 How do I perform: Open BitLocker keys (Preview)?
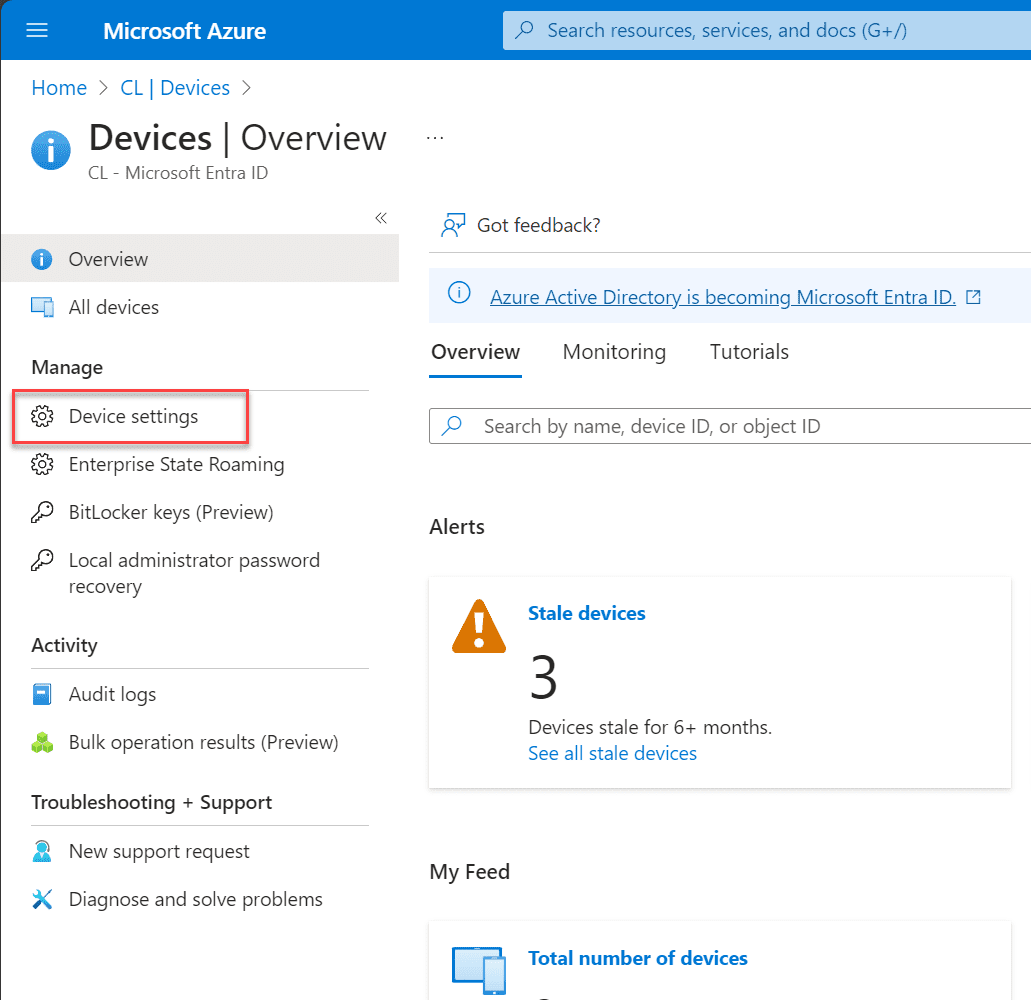point(171,512)
